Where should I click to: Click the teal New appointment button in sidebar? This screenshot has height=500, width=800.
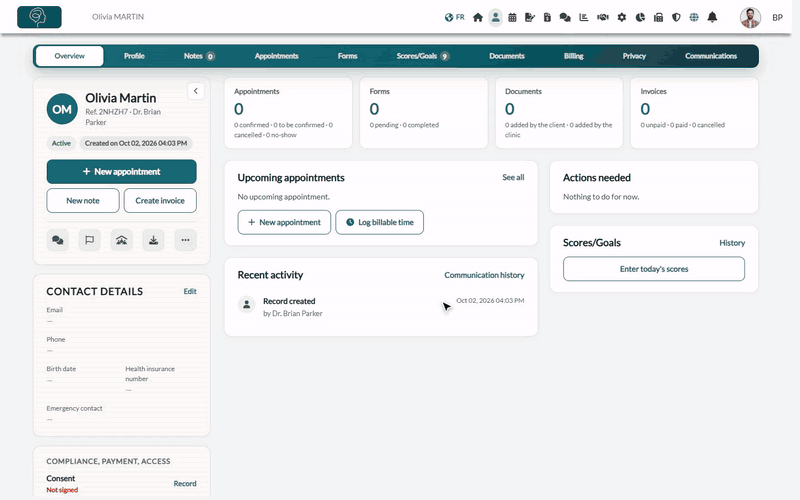(121, 171)
